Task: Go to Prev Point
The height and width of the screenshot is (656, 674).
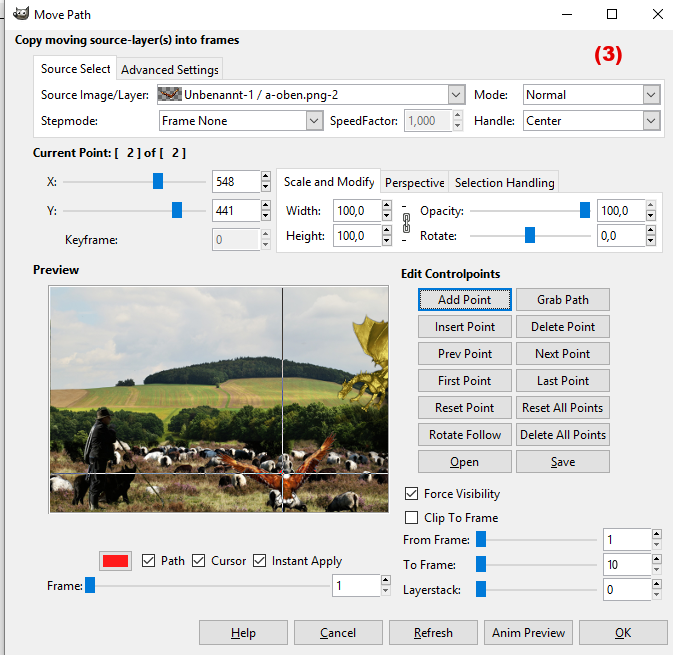Action: [465, 354]
